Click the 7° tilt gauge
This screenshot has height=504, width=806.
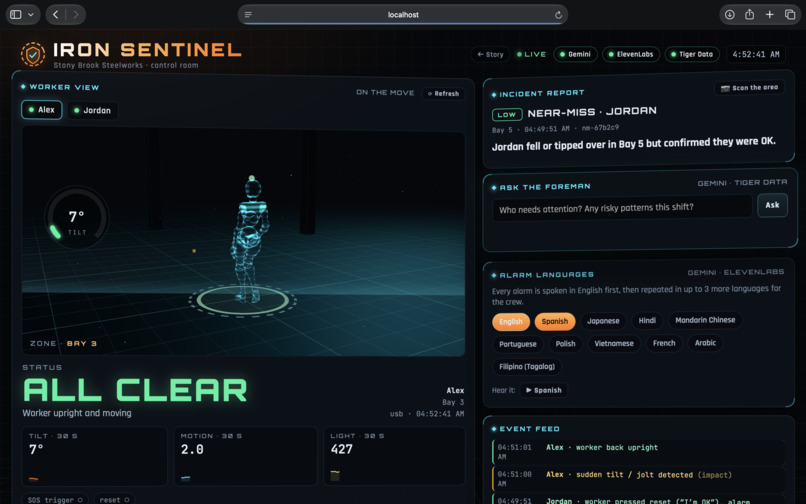77,219
